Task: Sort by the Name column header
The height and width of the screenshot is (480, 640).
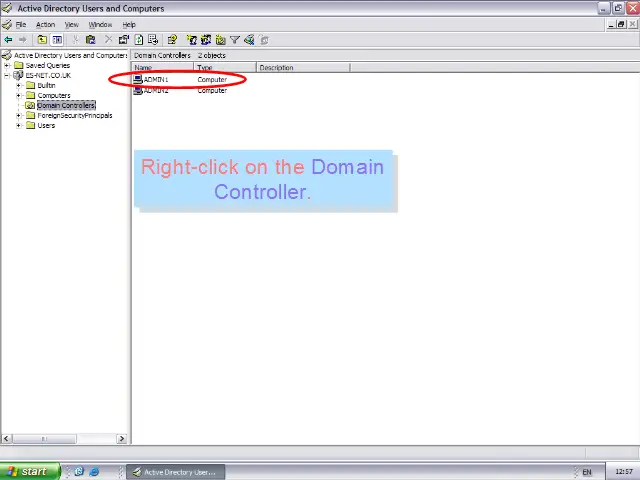Action: pyautogui.click(x=162, y=67)
